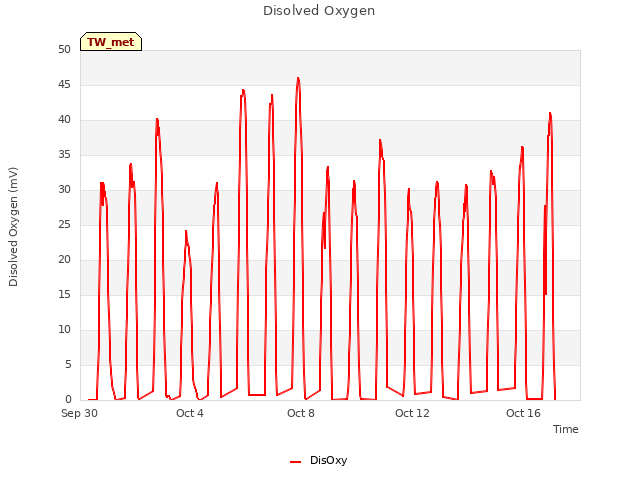Screen dimensions: 640x480
Task: Click the 40 y-axis tick label
Action: (64, 120)
